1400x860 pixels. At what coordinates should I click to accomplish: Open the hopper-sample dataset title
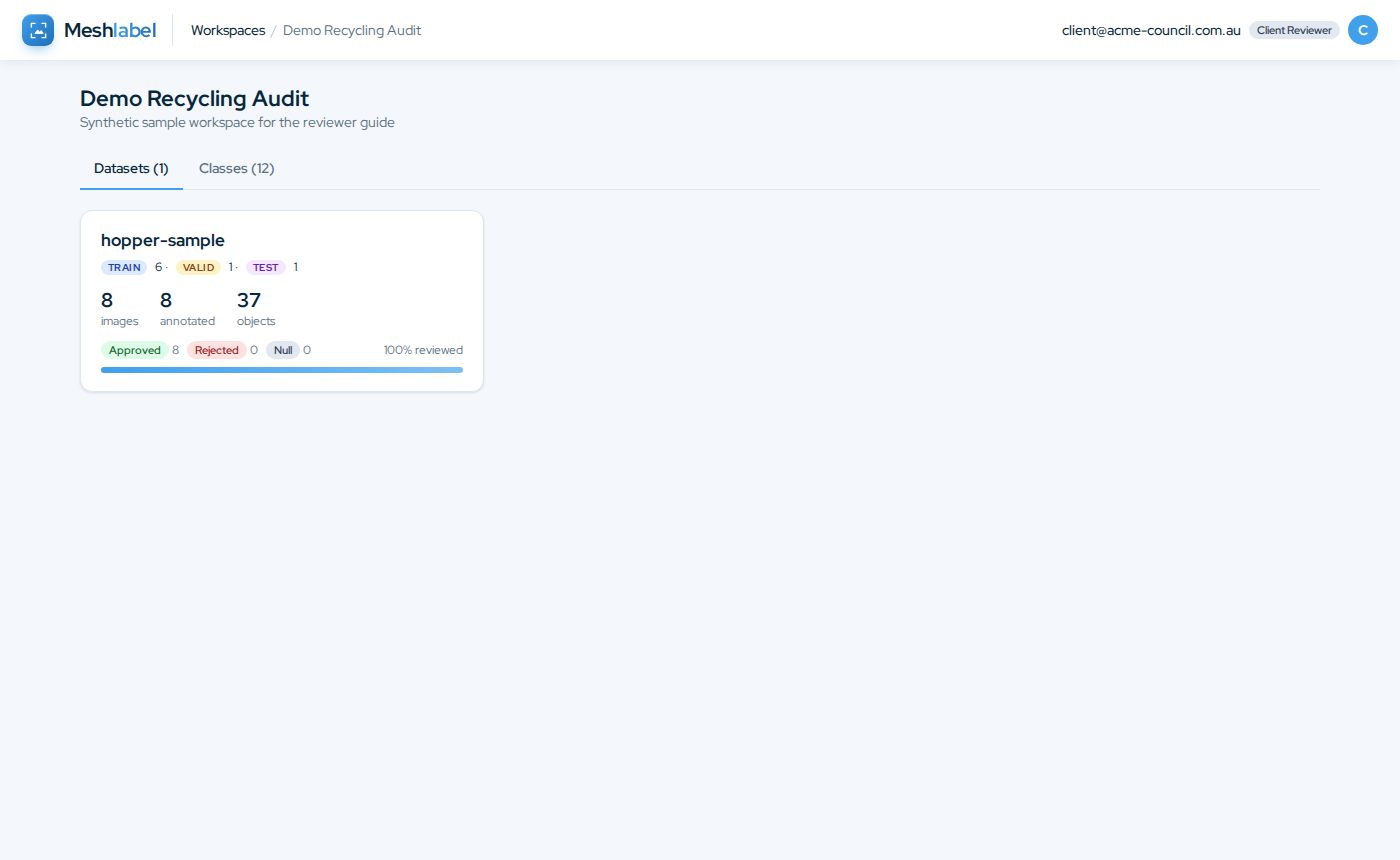tap(163, 240)
